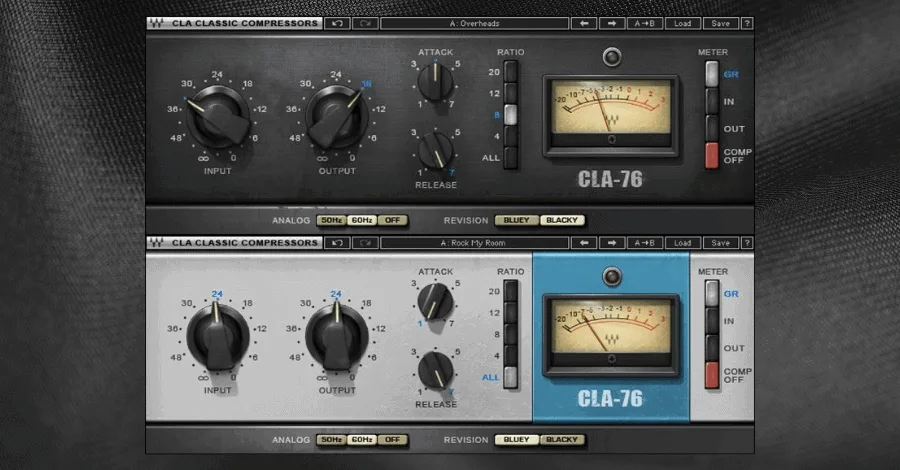Select ratio 8 on Bluey CLA-76
The width and height of the screenshot is (900, 470).
510,334
